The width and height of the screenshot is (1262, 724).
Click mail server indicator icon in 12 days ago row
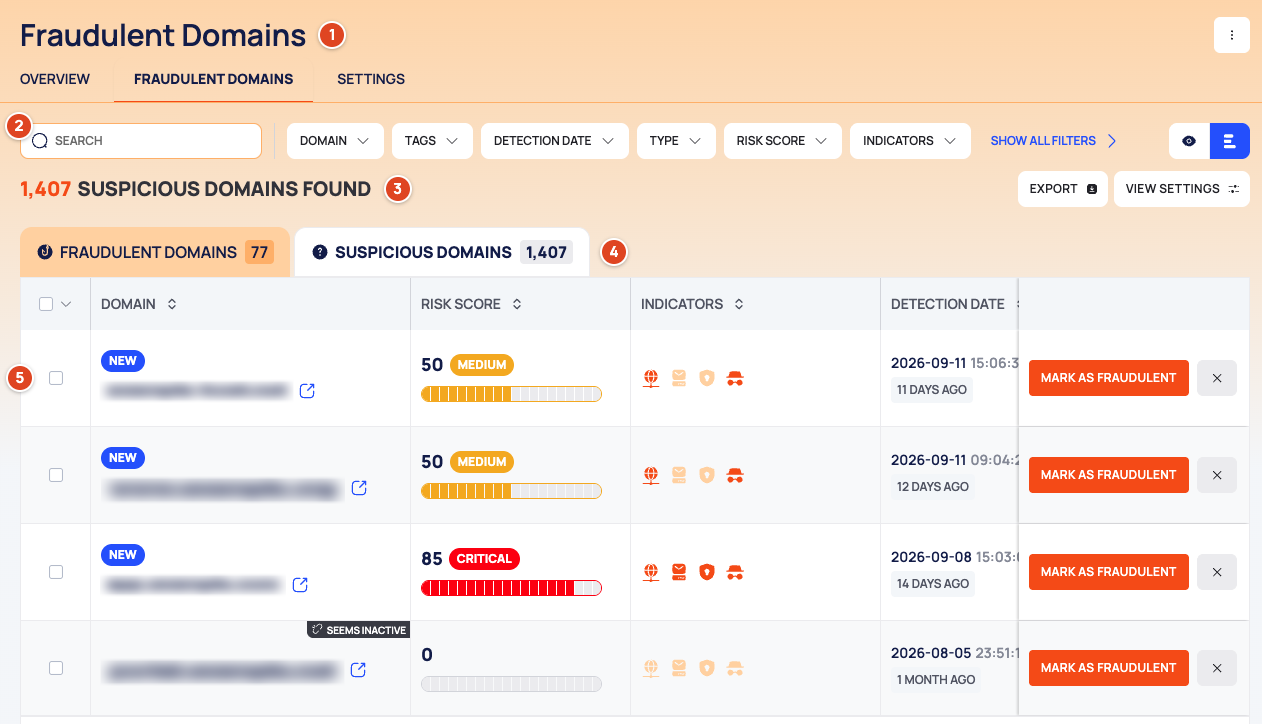pos(679,475)
